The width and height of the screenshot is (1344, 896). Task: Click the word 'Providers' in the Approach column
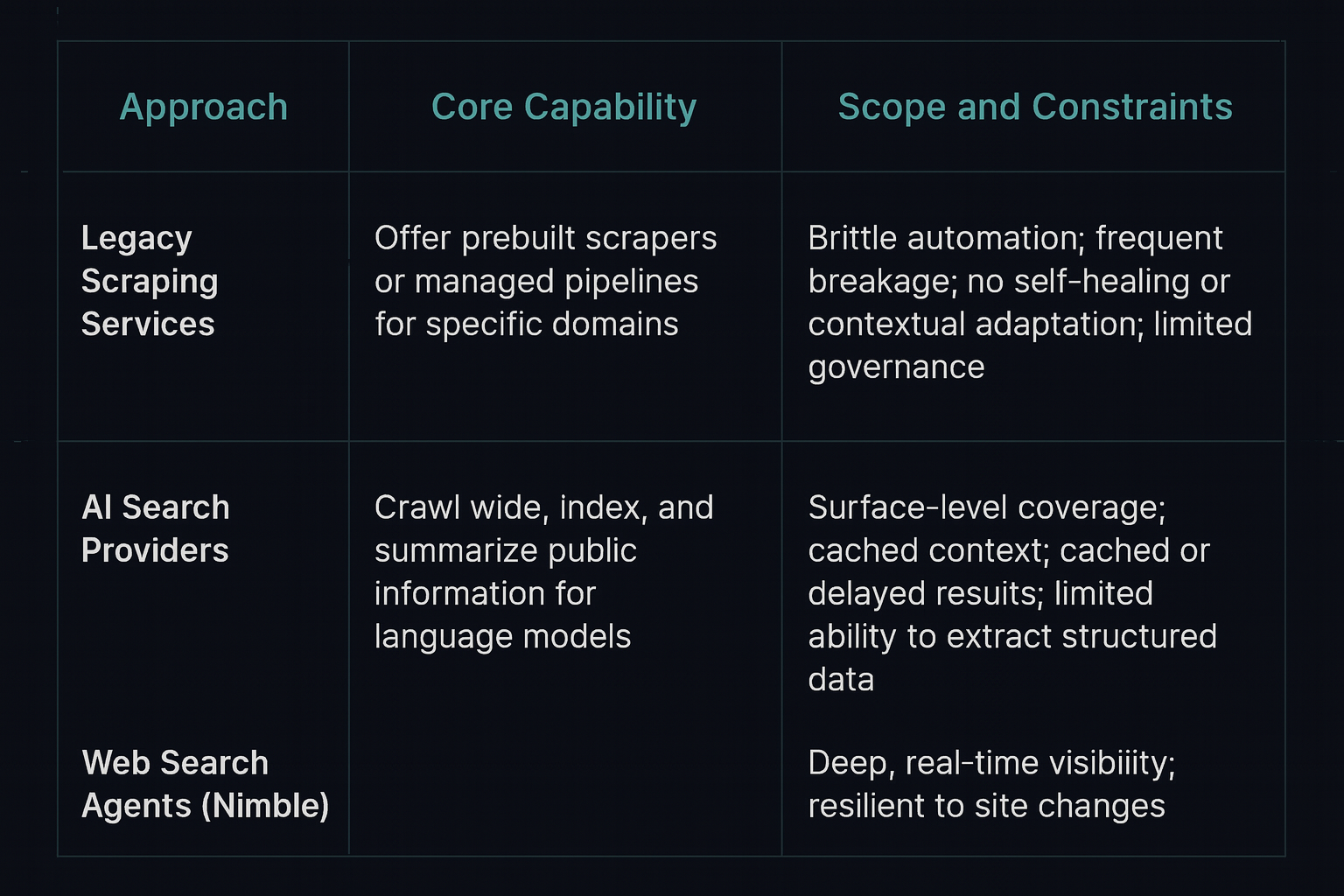point(155,551)
